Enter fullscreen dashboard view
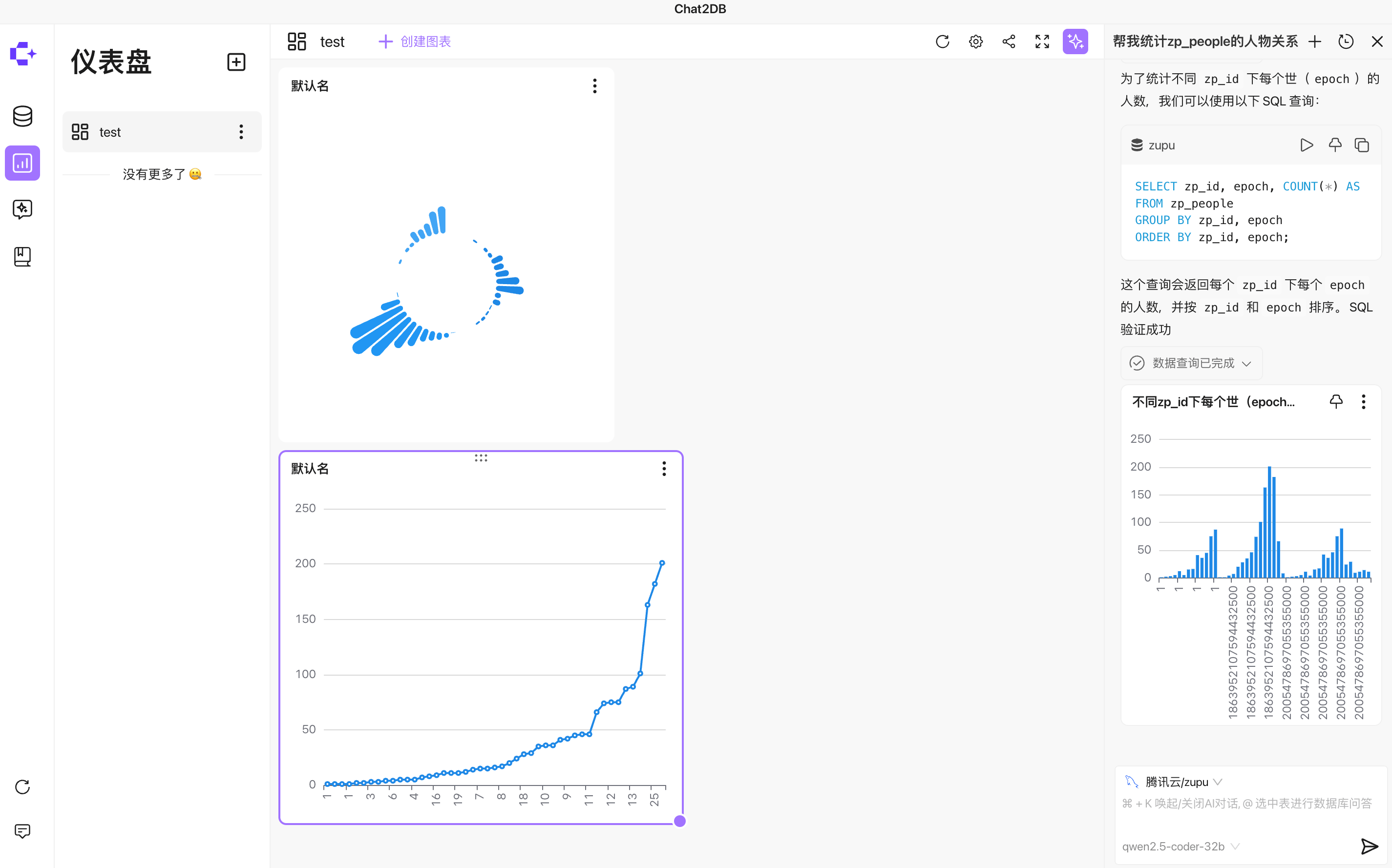The image size is (1392, 868). tap(1042, 41)
